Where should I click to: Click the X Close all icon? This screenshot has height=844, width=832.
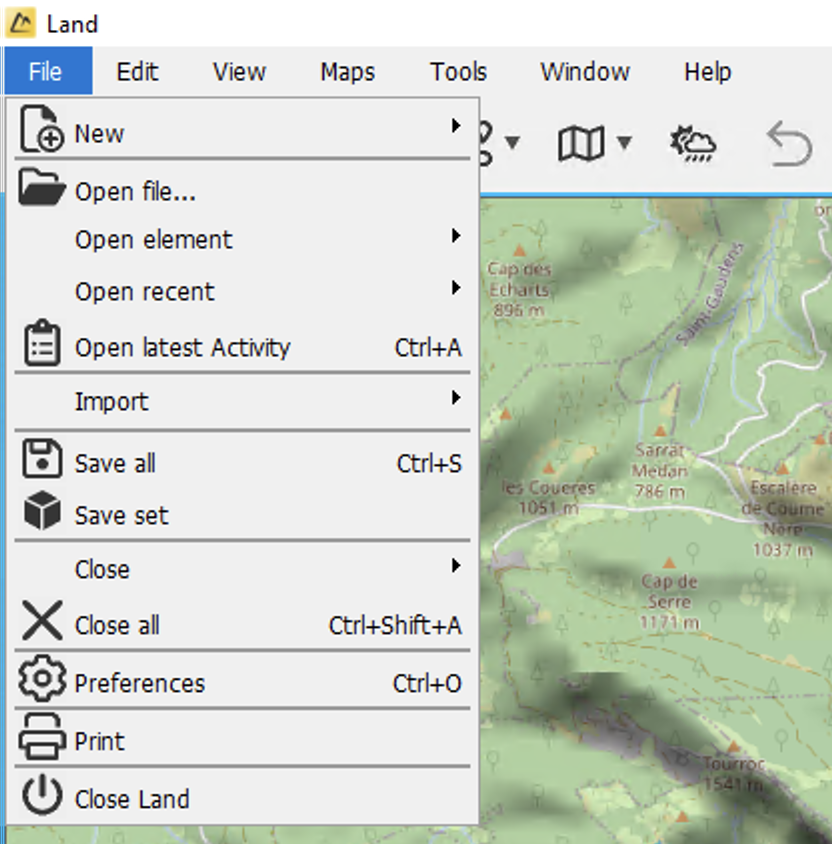click(x=42, y=621)
